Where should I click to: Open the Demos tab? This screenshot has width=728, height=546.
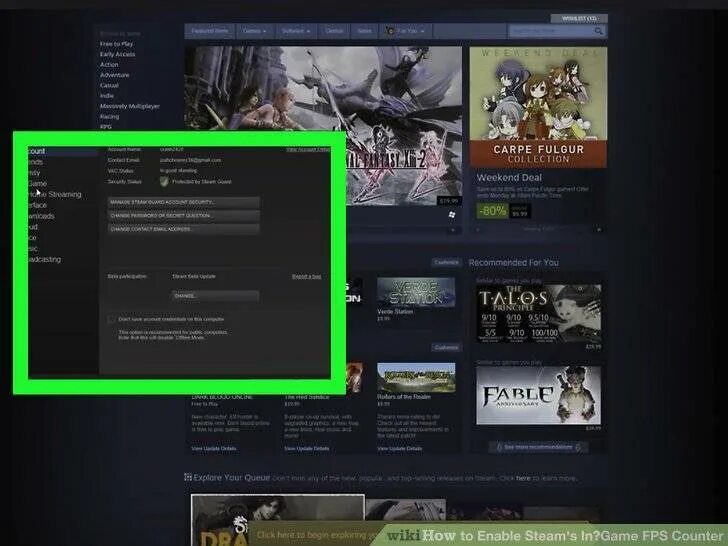point(334,31)
